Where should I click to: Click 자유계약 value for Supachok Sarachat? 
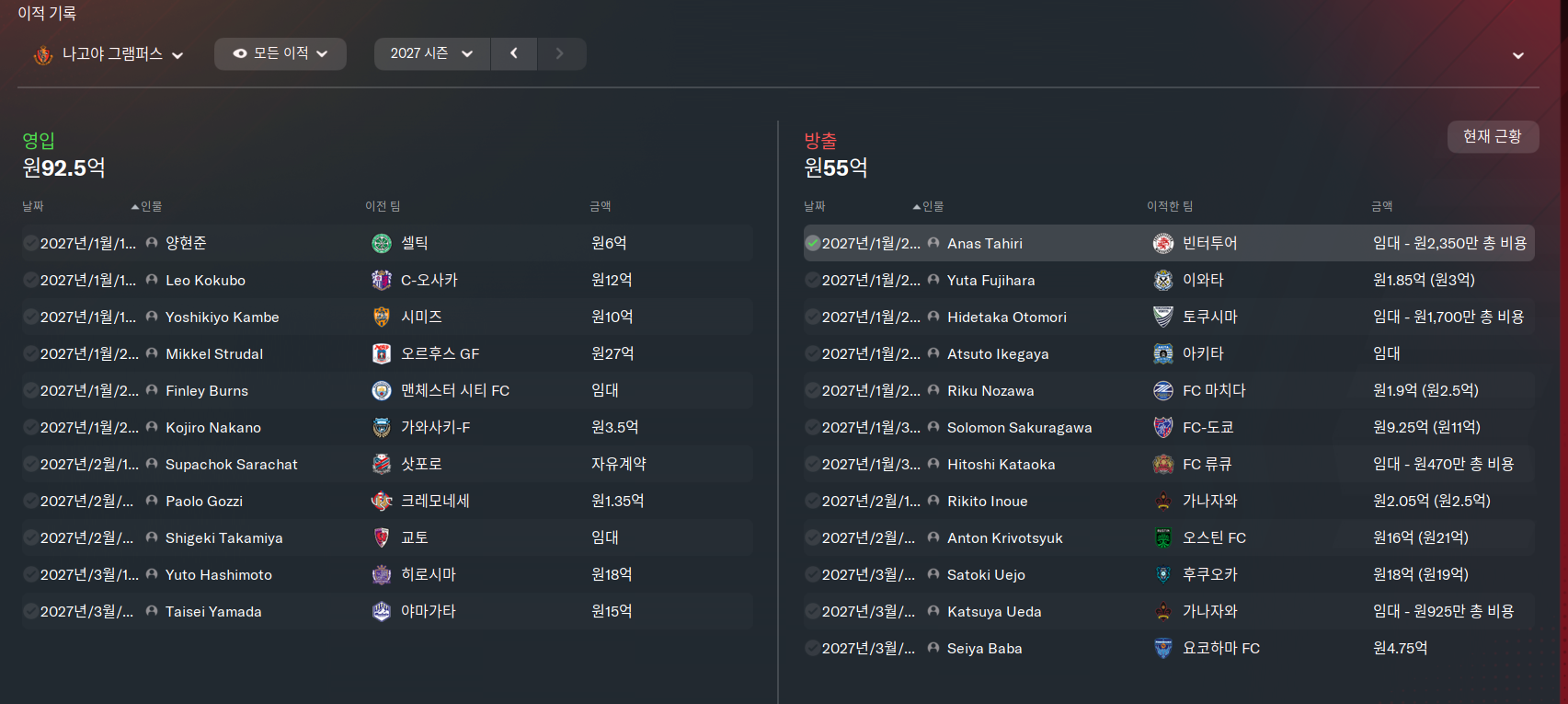[619, 464]
